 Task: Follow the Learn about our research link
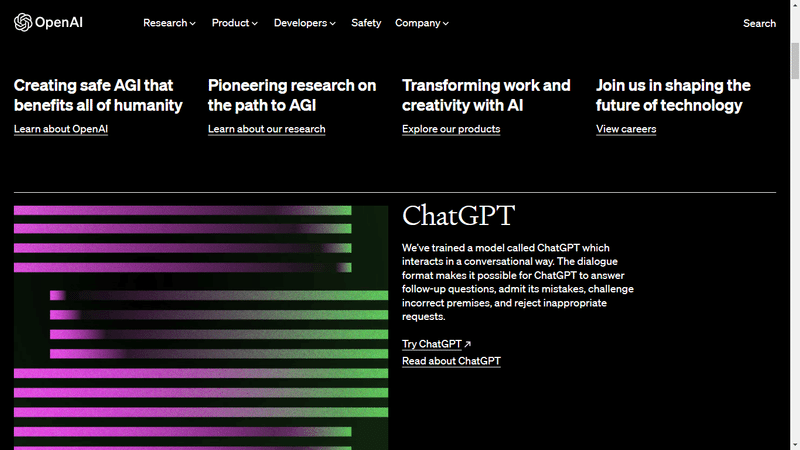(266, 129)
